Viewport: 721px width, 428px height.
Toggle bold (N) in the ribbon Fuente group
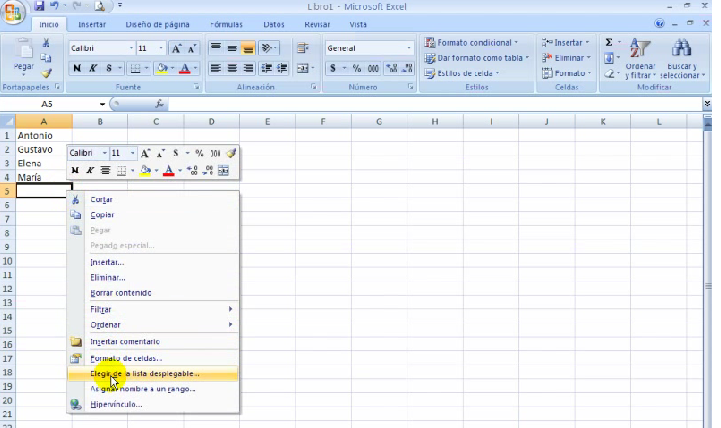pyautogui.click(x=77, y=68)
